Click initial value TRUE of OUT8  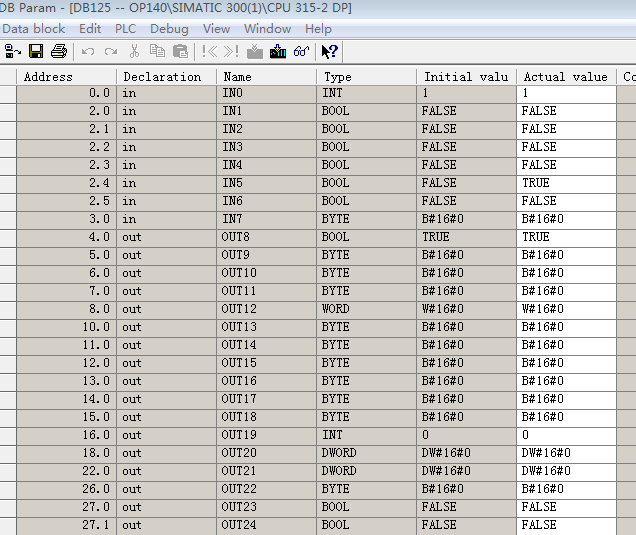coord(466,237)
